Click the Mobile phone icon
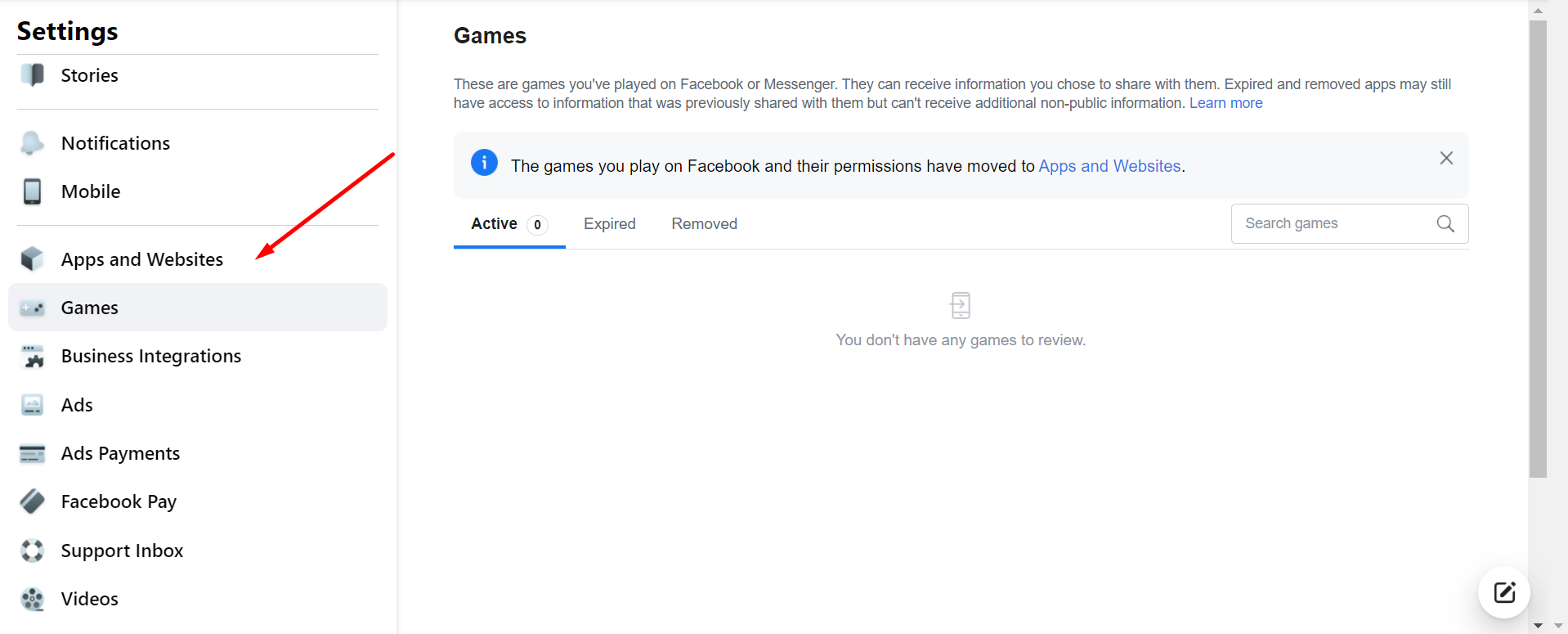The image size is (1568, 634). (33, 191)
